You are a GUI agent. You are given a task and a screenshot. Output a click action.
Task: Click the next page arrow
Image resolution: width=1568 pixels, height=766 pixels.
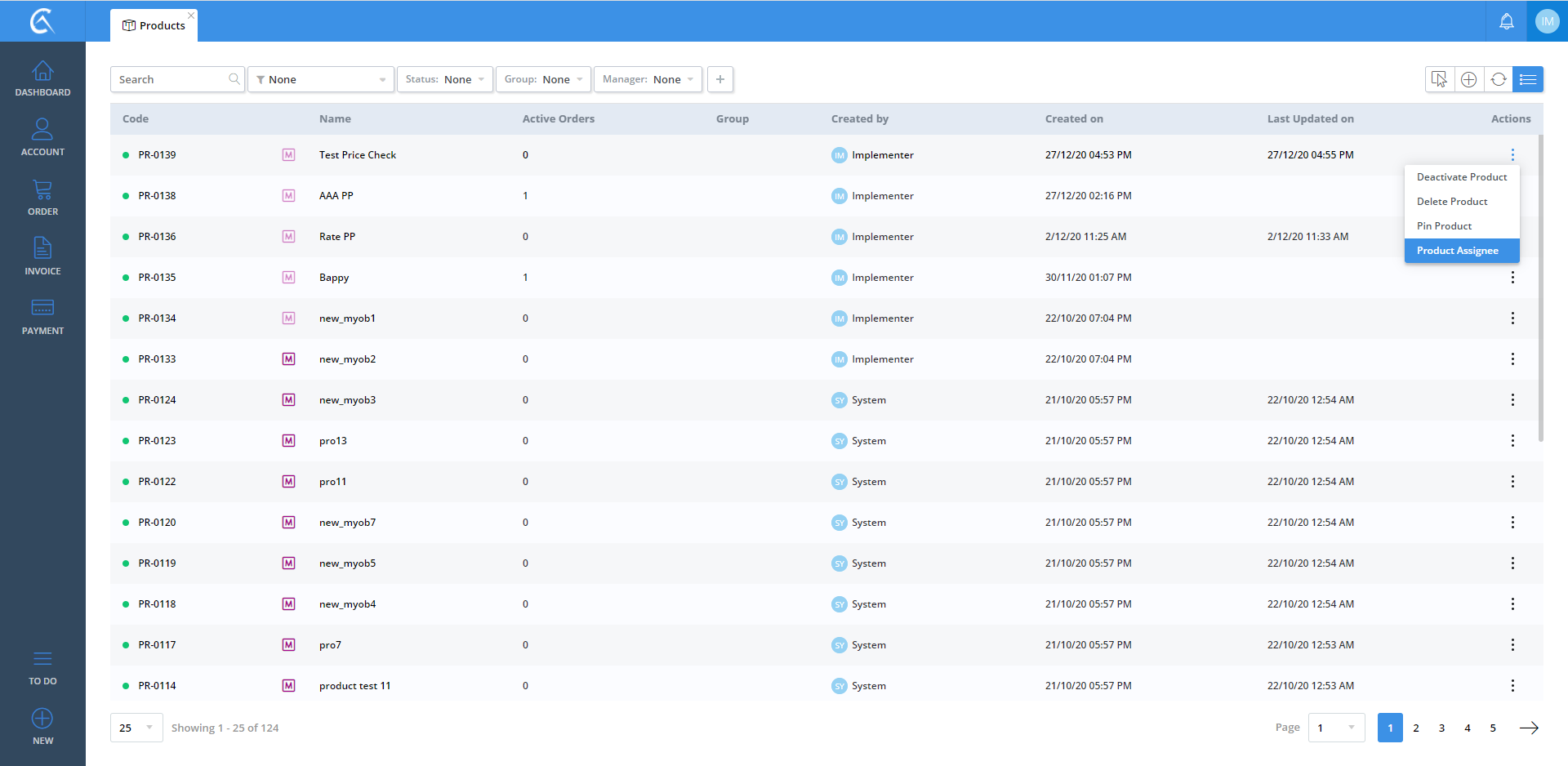(1528, 728)
